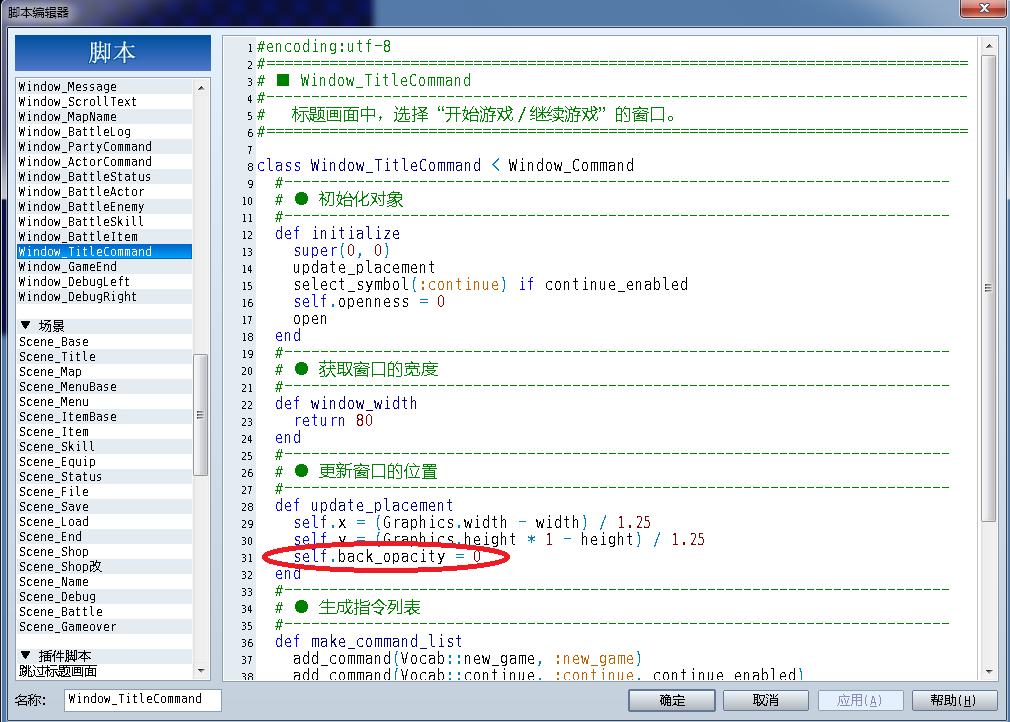
Task: Open the Scene_Debug script
Action: coord(104,596)
